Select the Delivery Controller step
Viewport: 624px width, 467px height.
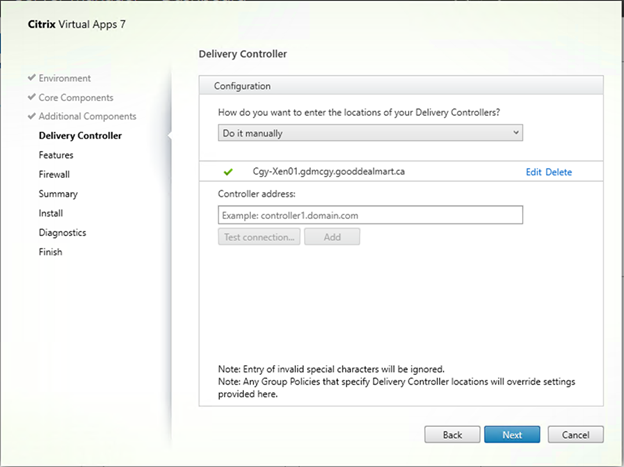tap(80, 136)
